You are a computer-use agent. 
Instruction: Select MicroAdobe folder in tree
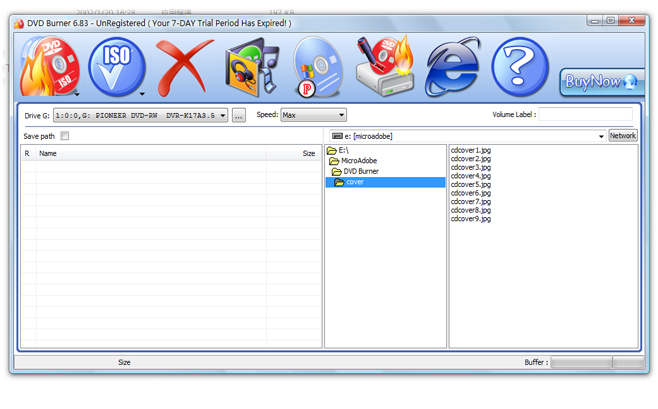(x=353, y=161)
